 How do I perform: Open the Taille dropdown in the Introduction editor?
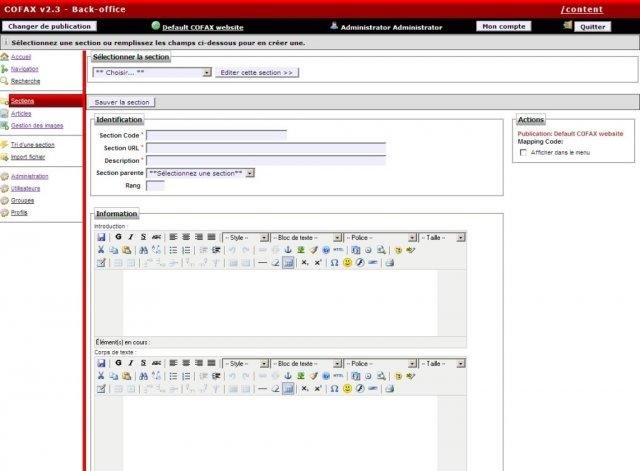(442, 237)
